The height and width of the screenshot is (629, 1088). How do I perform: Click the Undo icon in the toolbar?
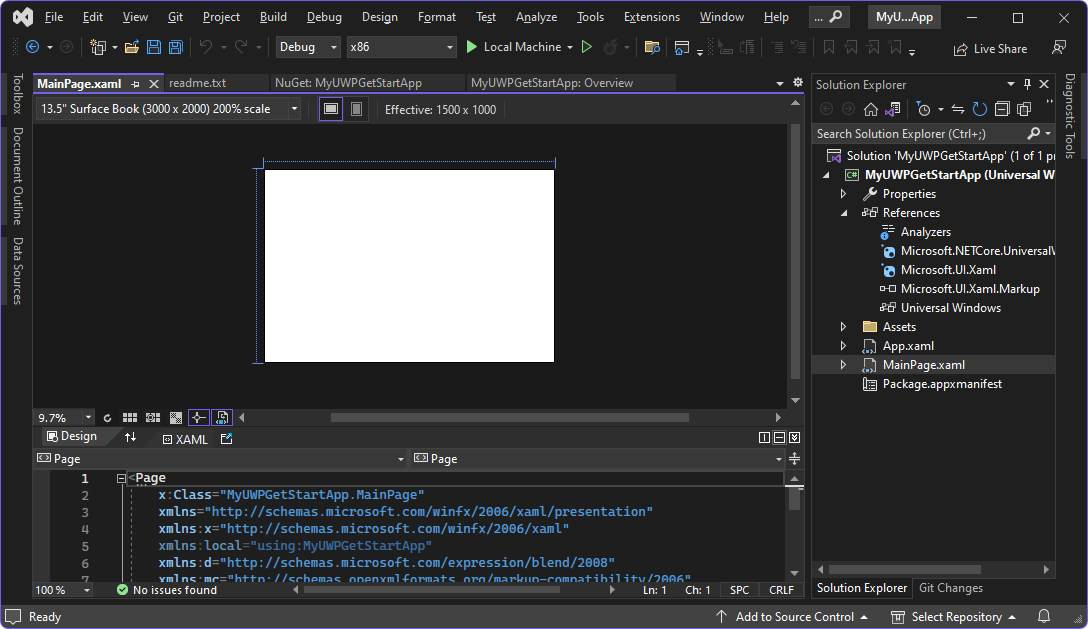[207, 46]
